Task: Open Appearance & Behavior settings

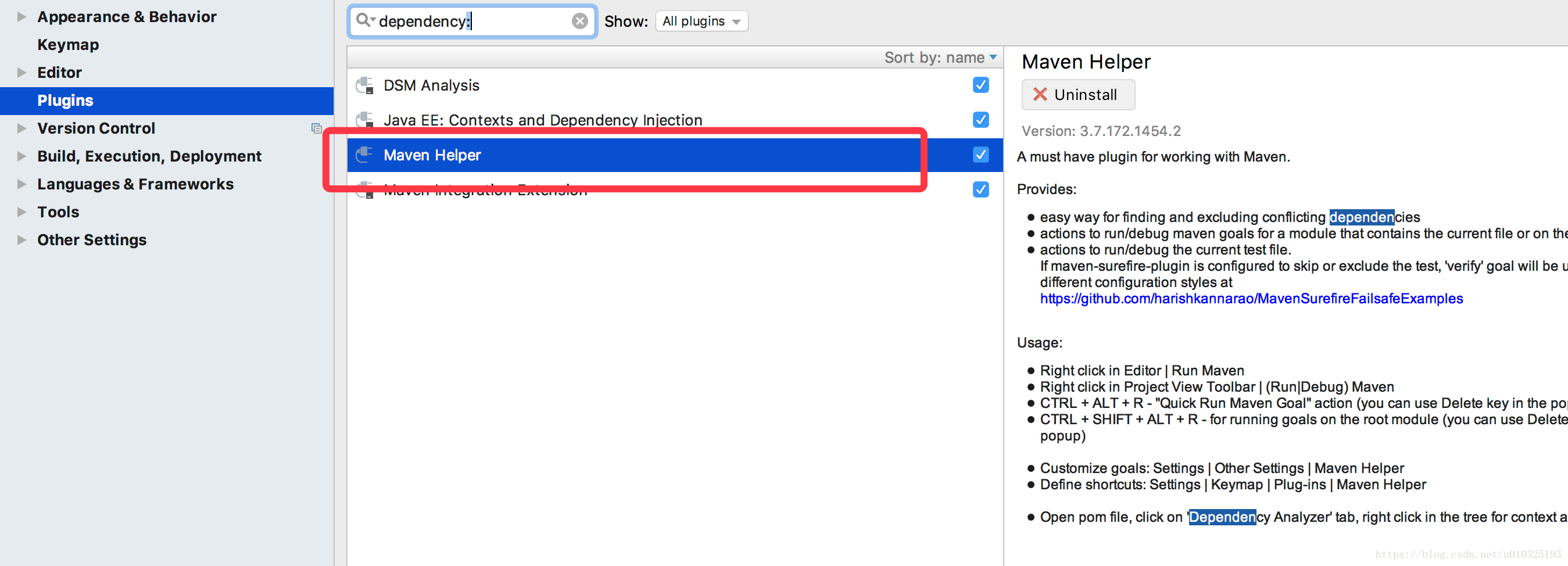Action: point(127,16)
